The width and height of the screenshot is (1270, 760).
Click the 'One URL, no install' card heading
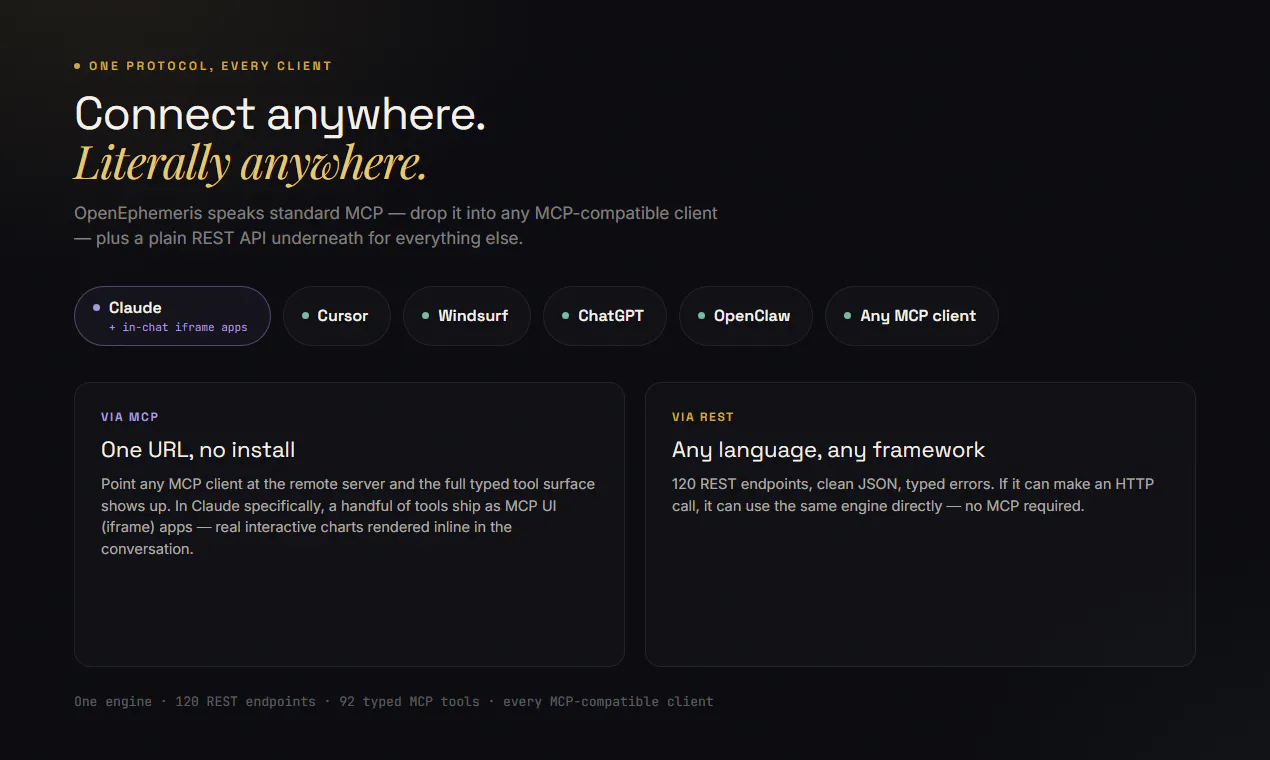tap(198, 450)
